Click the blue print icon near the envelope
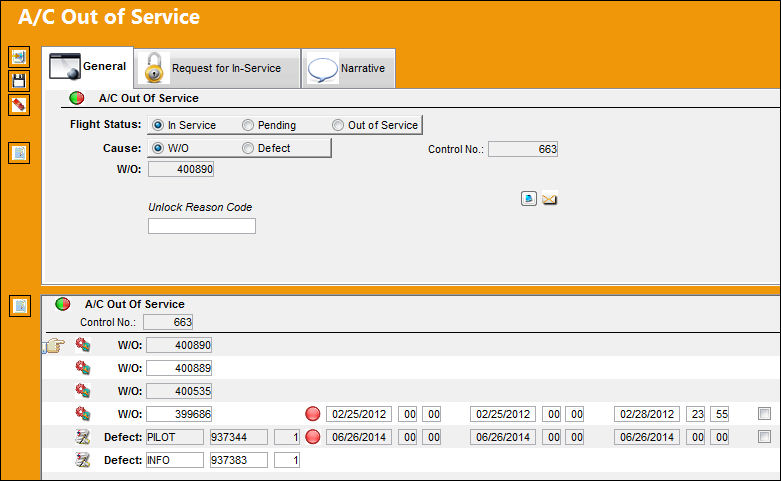This screenshot has height=481, width=781. tap(528, 198)
